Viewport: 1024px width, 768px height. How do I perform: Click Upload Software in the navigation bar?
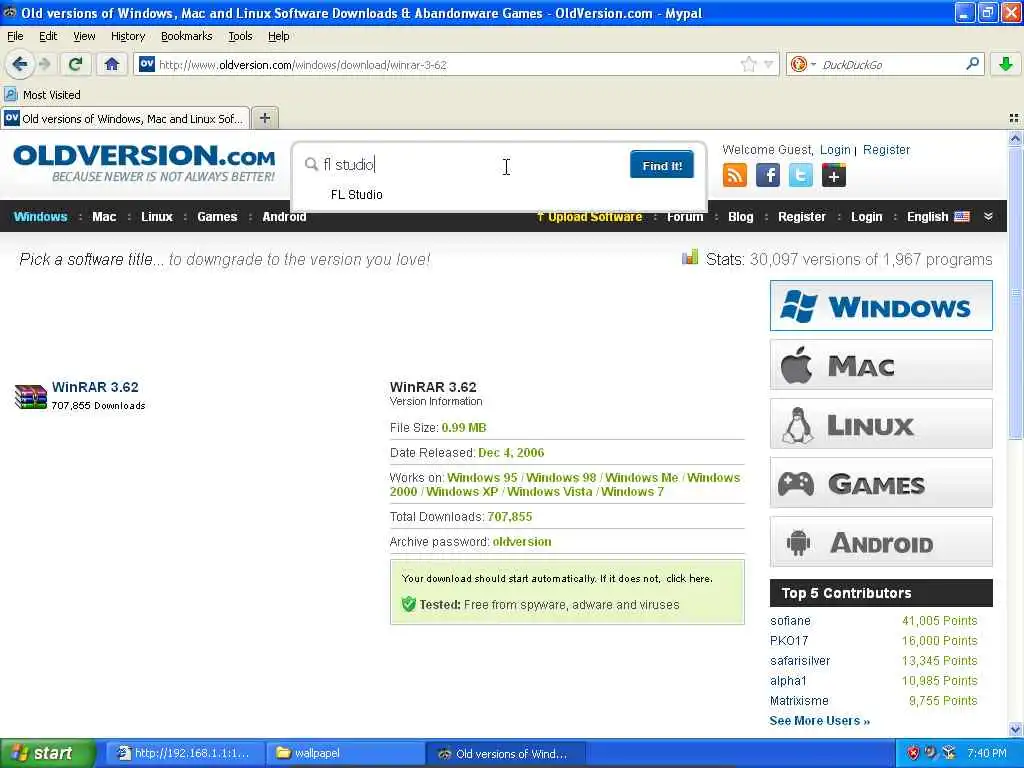coord(589,217)
